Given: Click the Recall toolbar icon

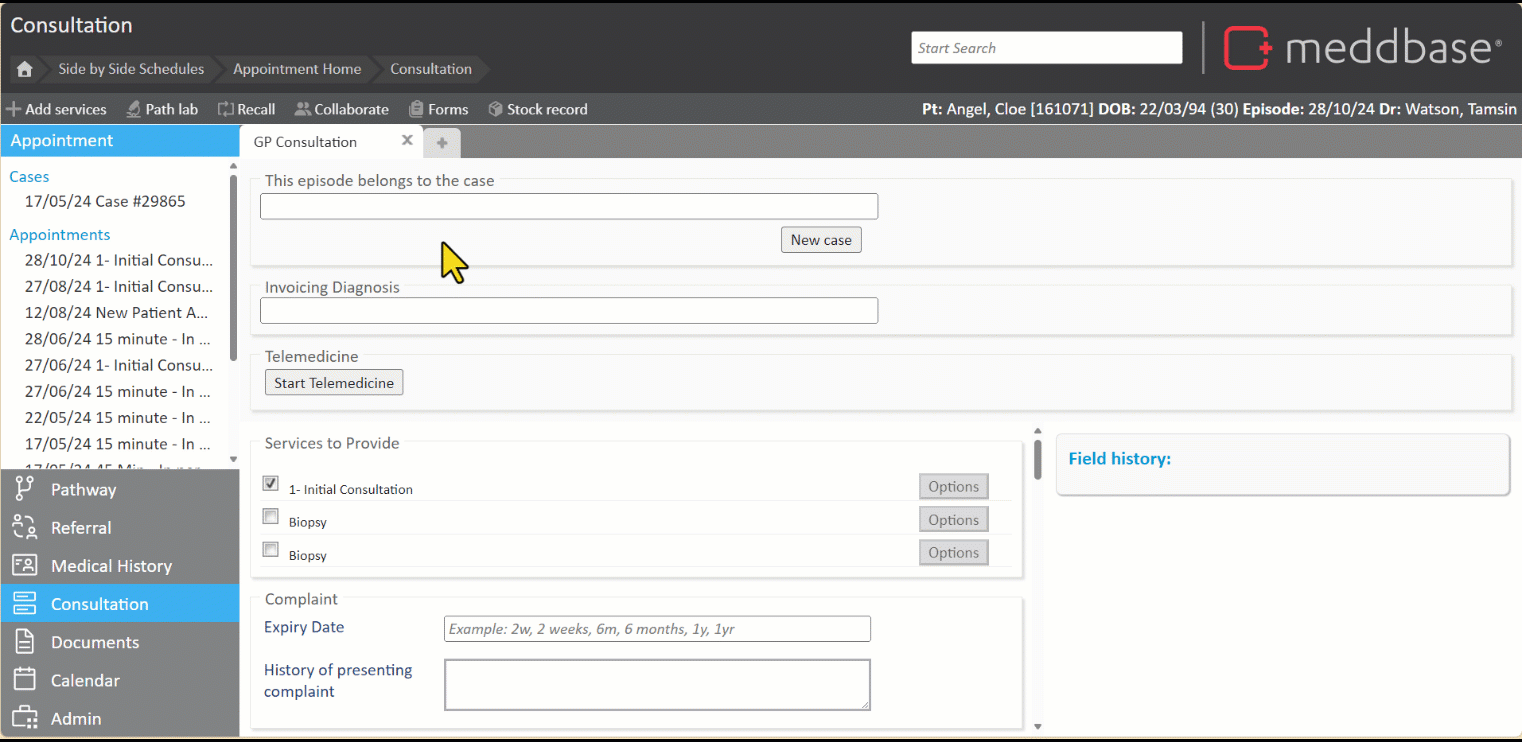Looking at the screenshot, I should click(x=246, y=109).
